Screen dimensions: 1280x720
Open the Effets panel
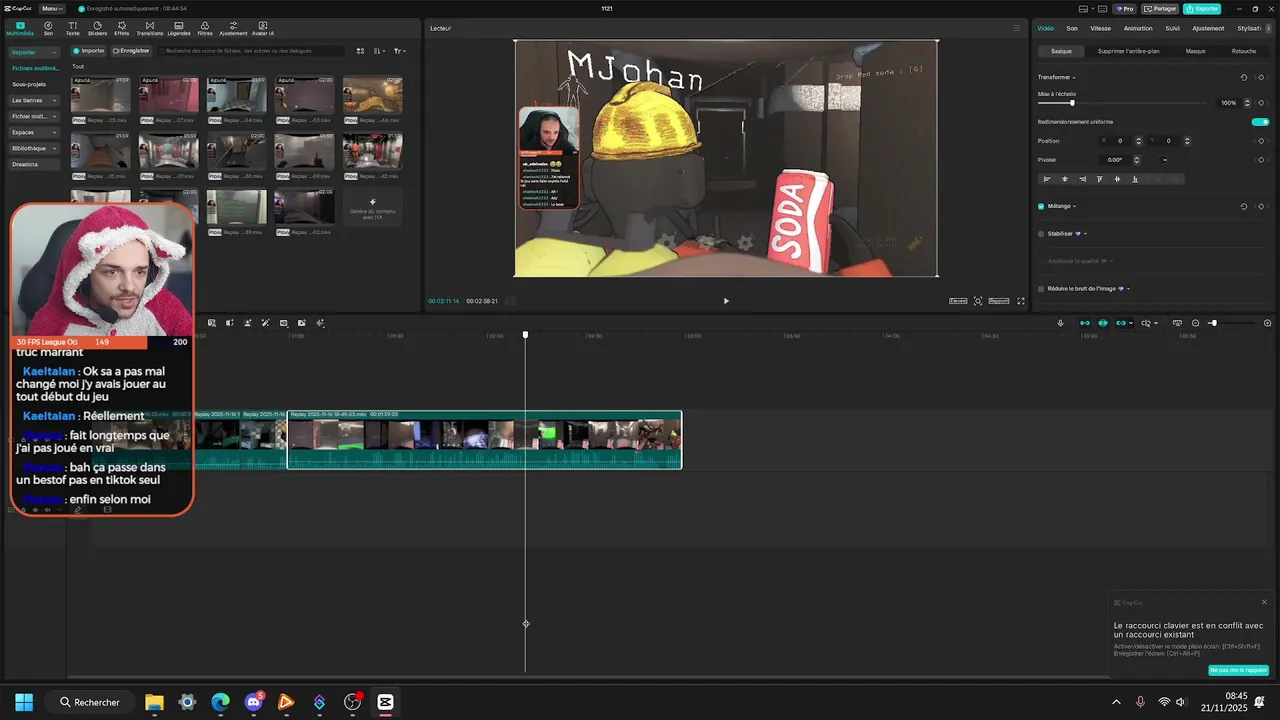[x=122, y=28]
